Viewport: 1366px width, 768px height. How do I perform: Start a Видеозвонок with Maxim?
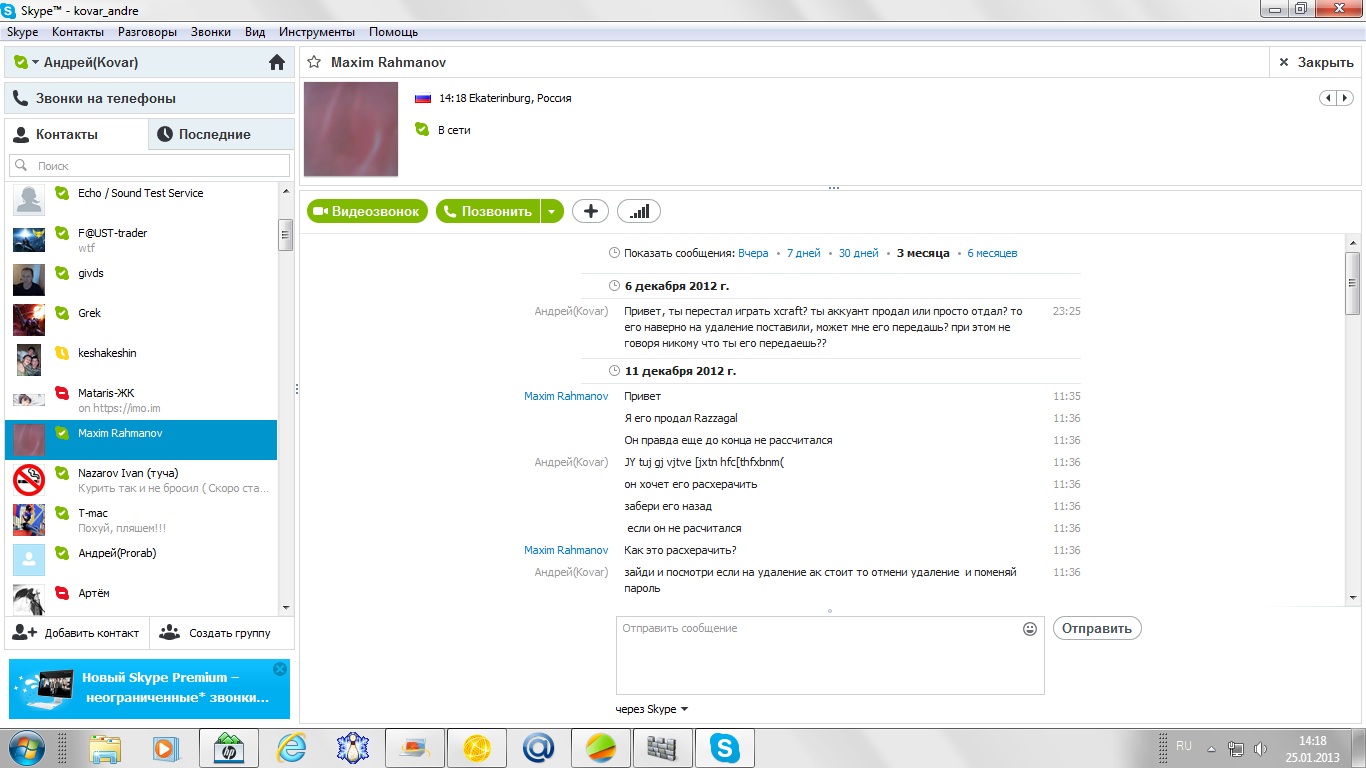pos(367,211)
